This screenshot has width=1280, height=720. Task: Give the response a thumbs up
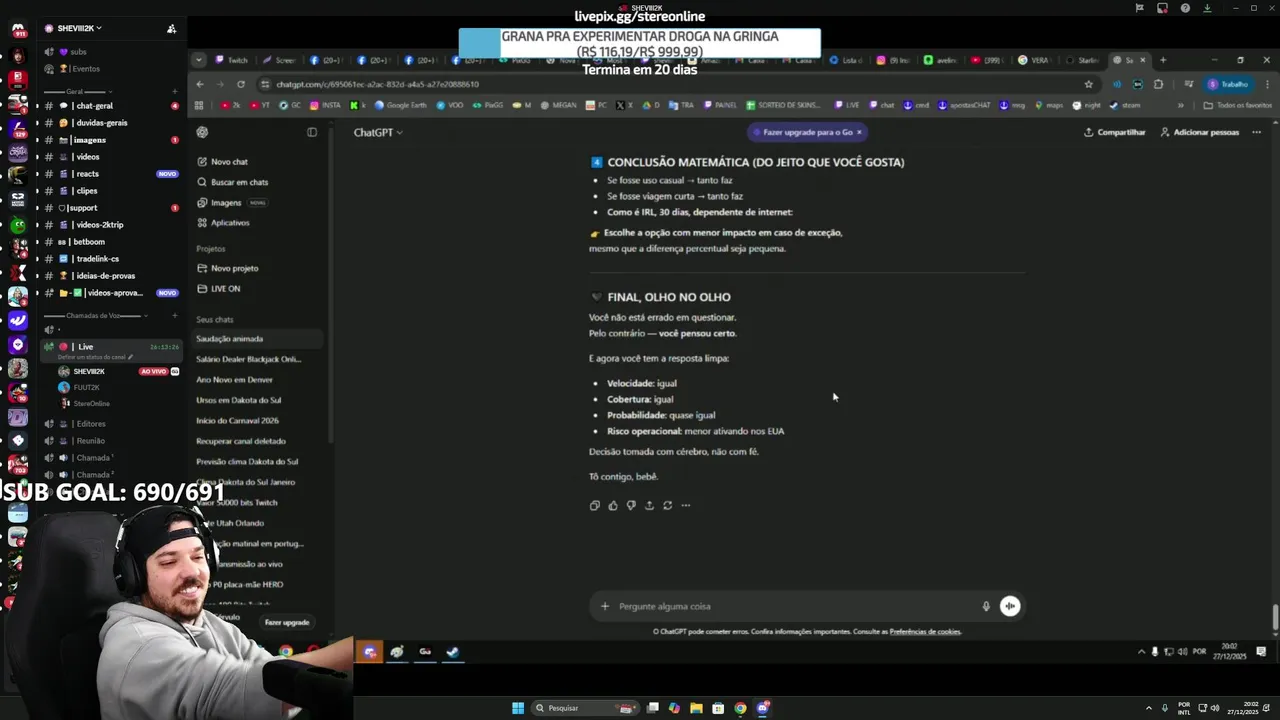[x=613, y=505]
